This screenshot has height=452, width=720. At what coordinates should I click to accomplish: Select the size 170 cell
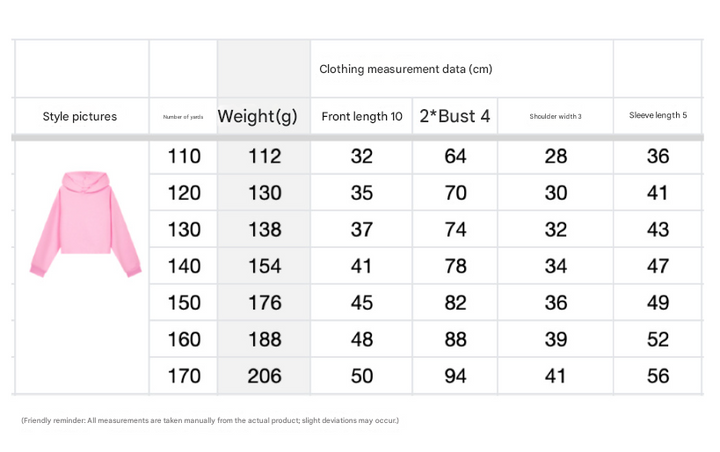[x=184, y=377]
